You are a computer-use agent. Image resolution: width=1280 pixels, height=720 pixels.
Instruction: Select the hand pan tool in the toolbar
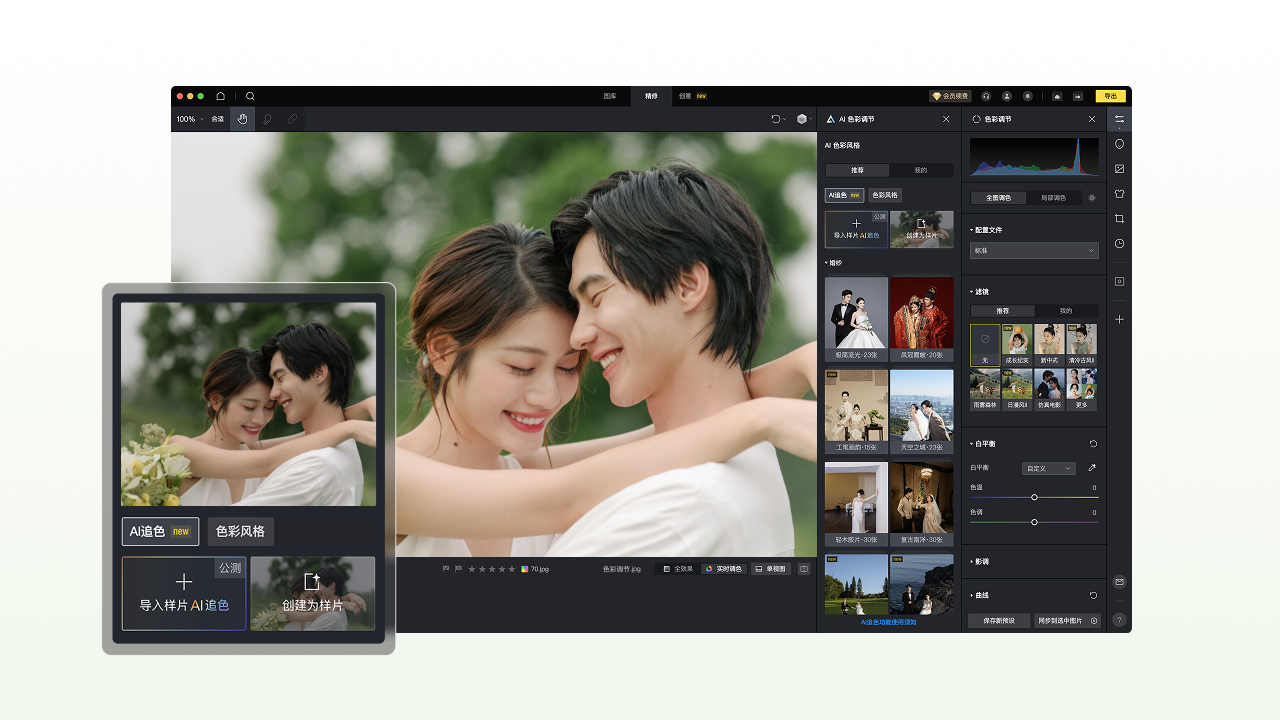click(x=241, y=119)
